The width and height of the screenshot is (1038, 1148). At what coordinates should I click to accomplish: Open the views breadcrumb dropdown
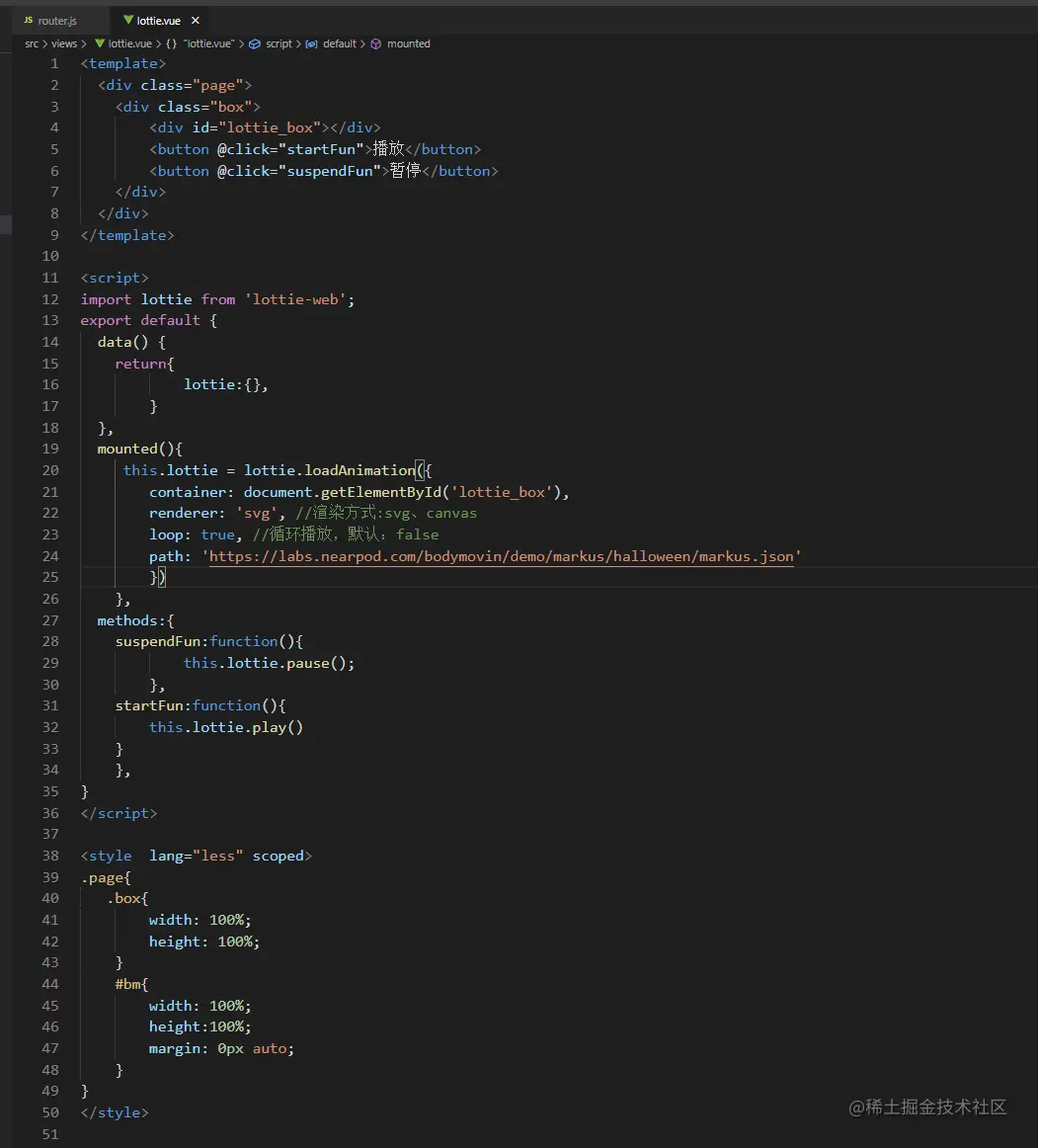pyautogui.click(x=63, y=43)
